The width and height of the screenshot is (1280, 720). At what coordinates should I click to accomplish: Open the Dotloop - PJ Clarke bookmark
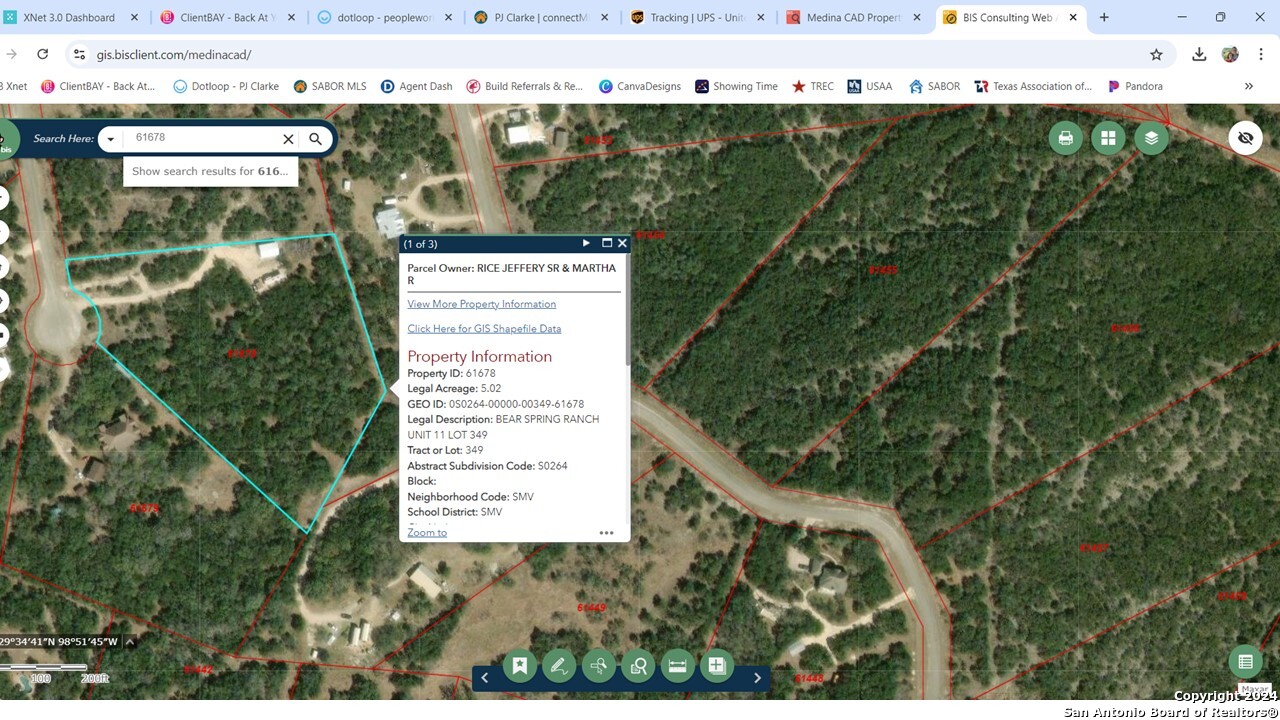[x=226, y=86]
